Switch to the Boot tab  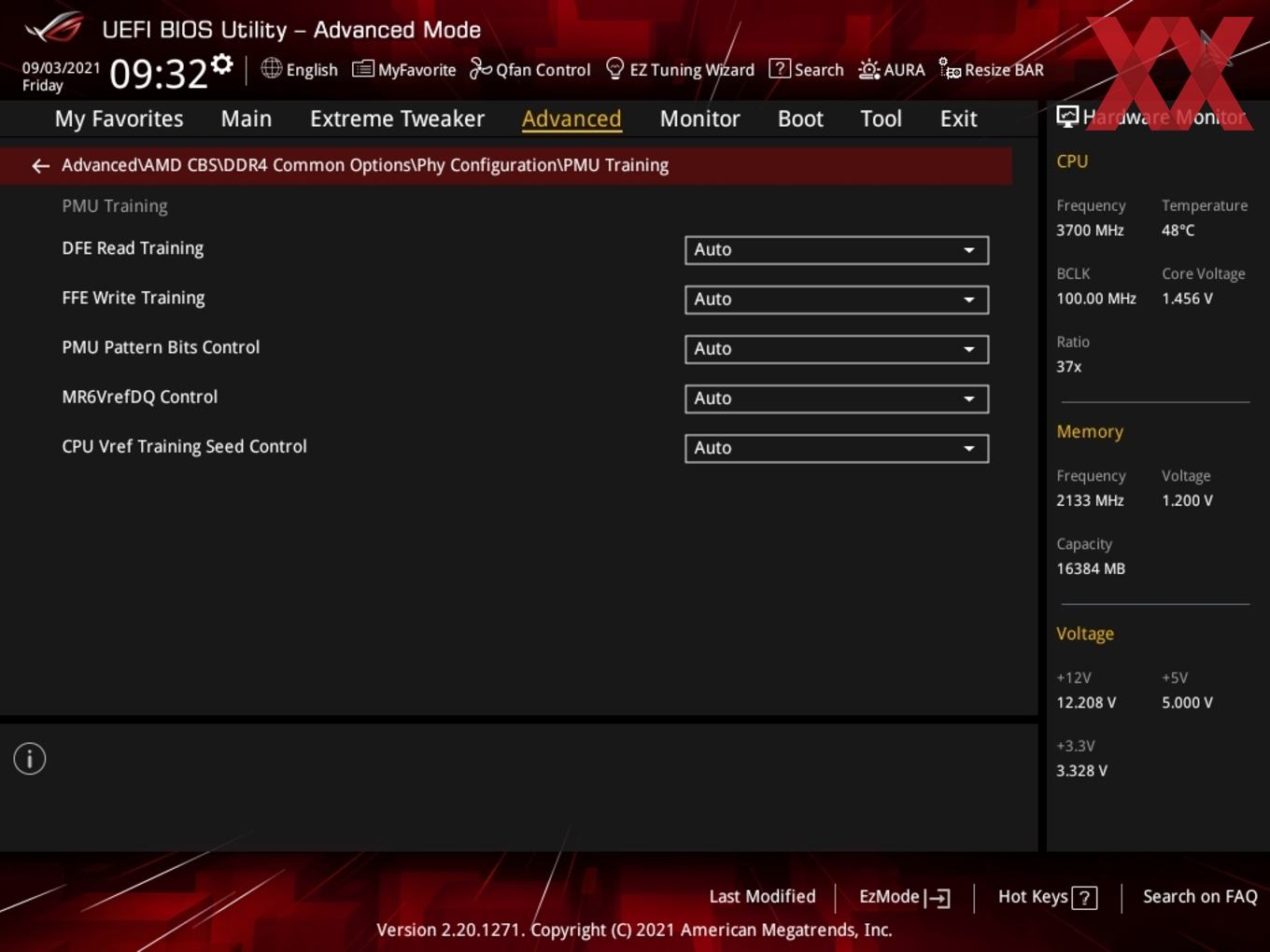(x=800, y=119)
